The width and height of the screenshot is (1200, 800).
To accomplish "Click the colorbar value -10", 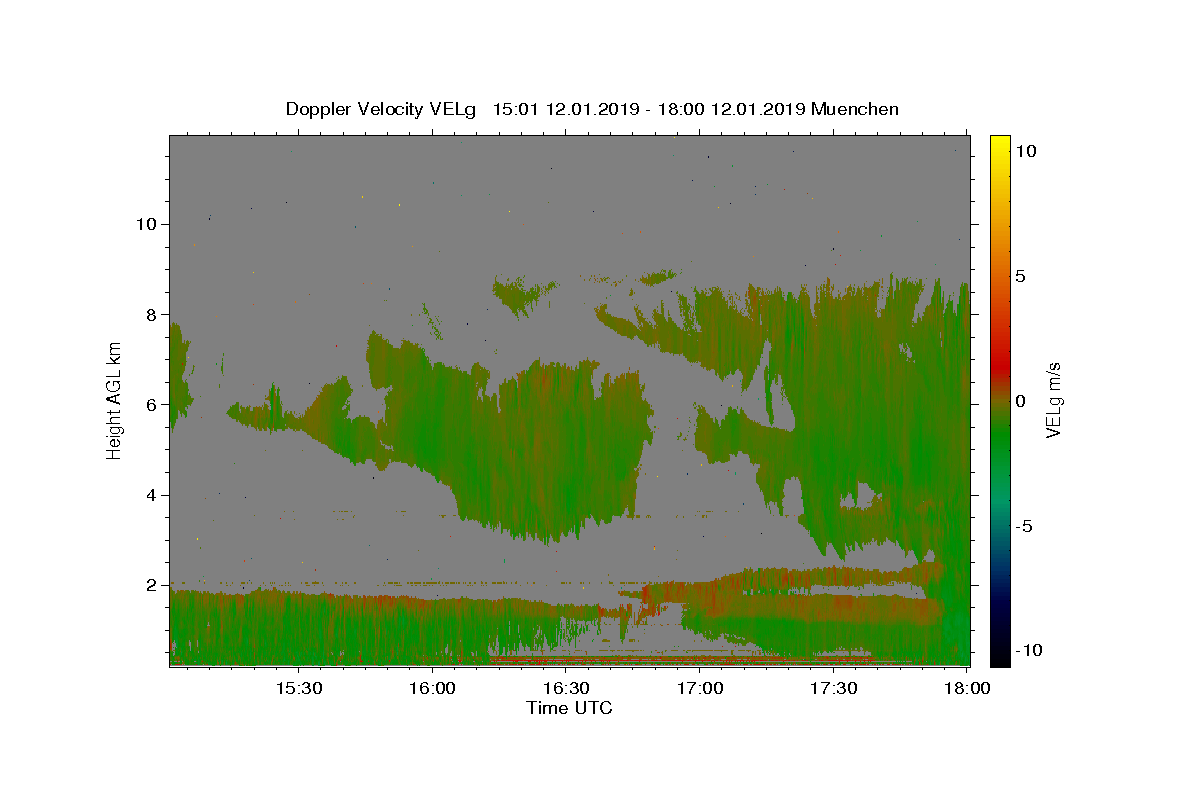I will click(1029, 650).
